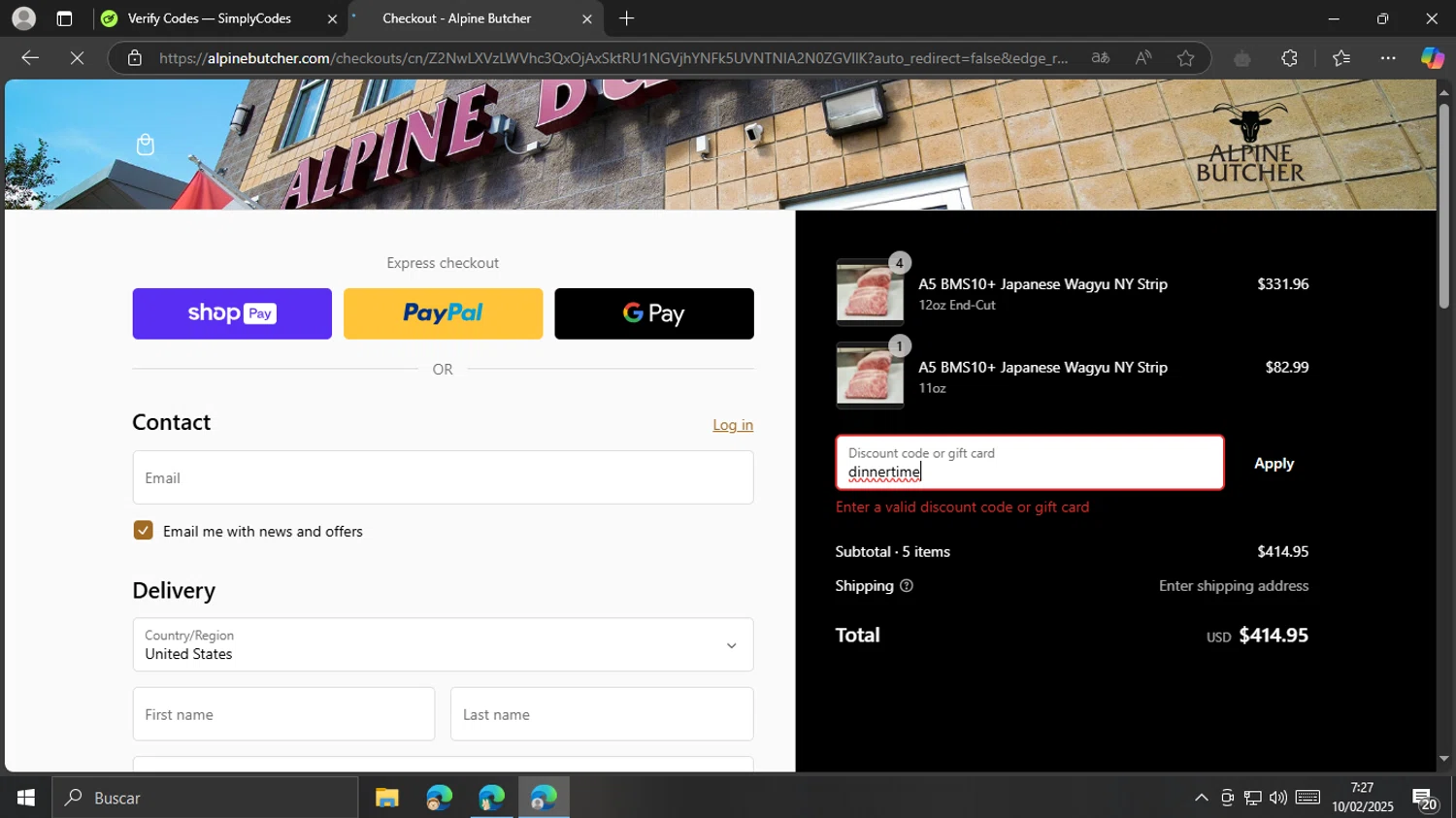Screen dimensions: 1456x818
Task: Click the scrollbar down arrow
Action: click(x=1444, y=759)
